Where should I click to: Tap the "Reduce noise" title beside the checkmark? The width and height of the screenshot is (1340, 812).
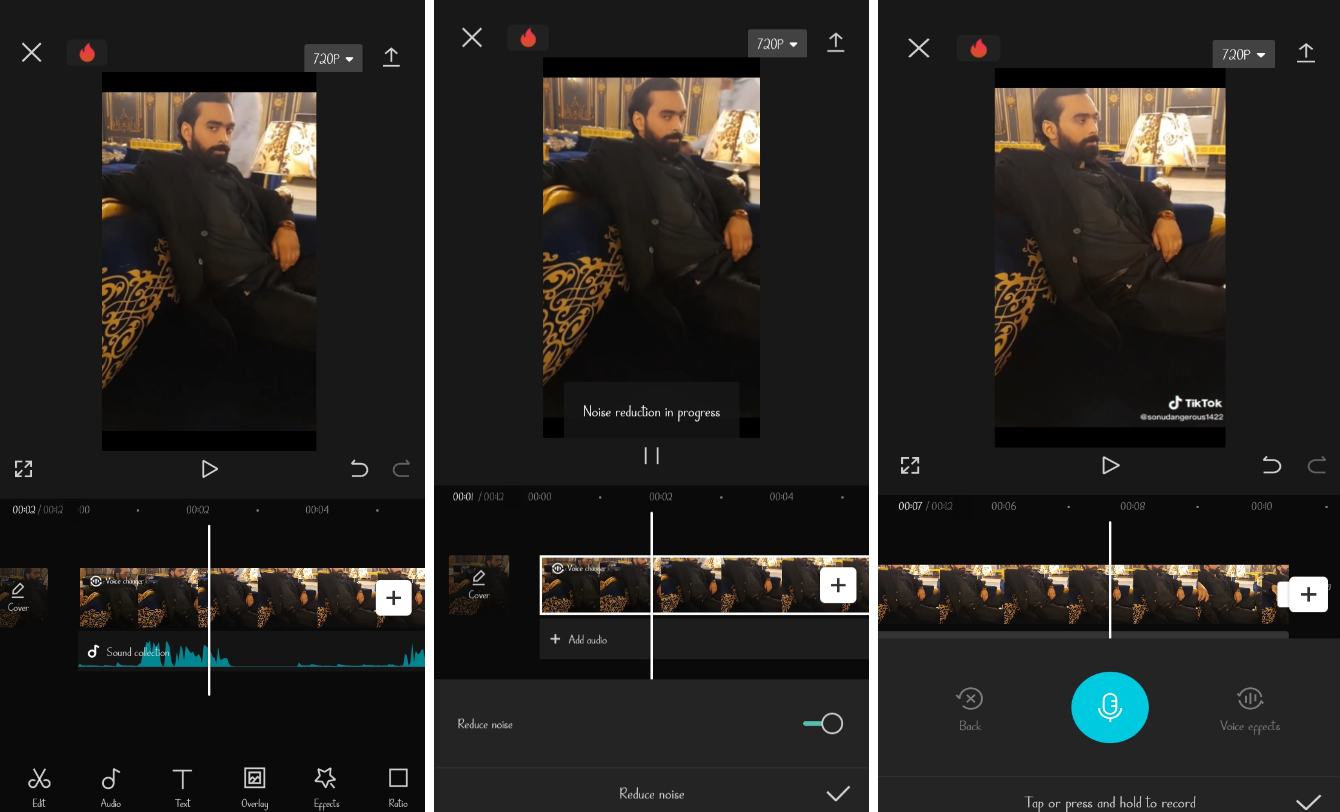[652, 794]
